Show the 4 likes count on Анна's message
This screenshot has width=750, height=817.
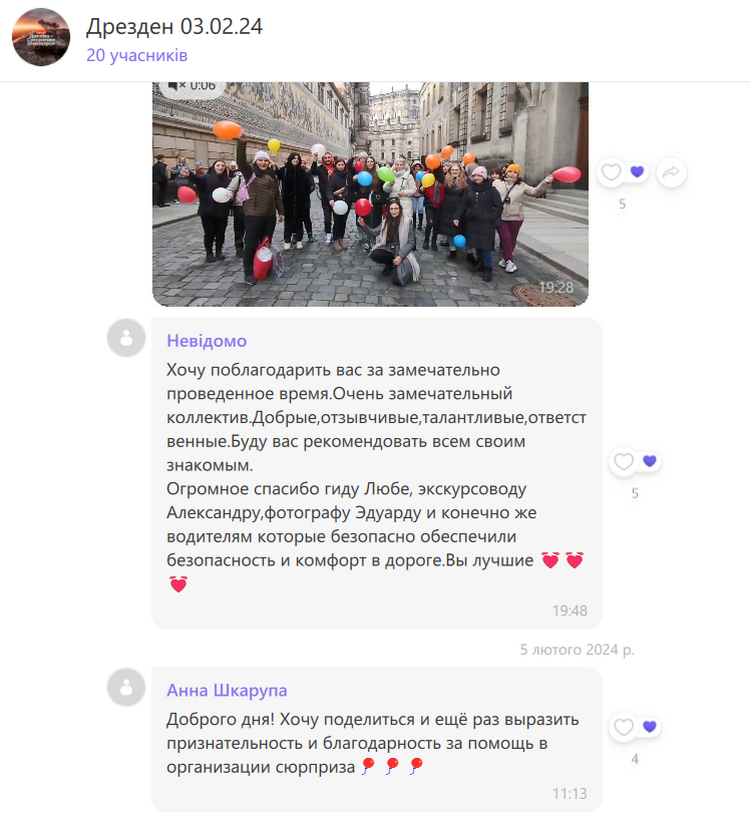click(635, 759)
